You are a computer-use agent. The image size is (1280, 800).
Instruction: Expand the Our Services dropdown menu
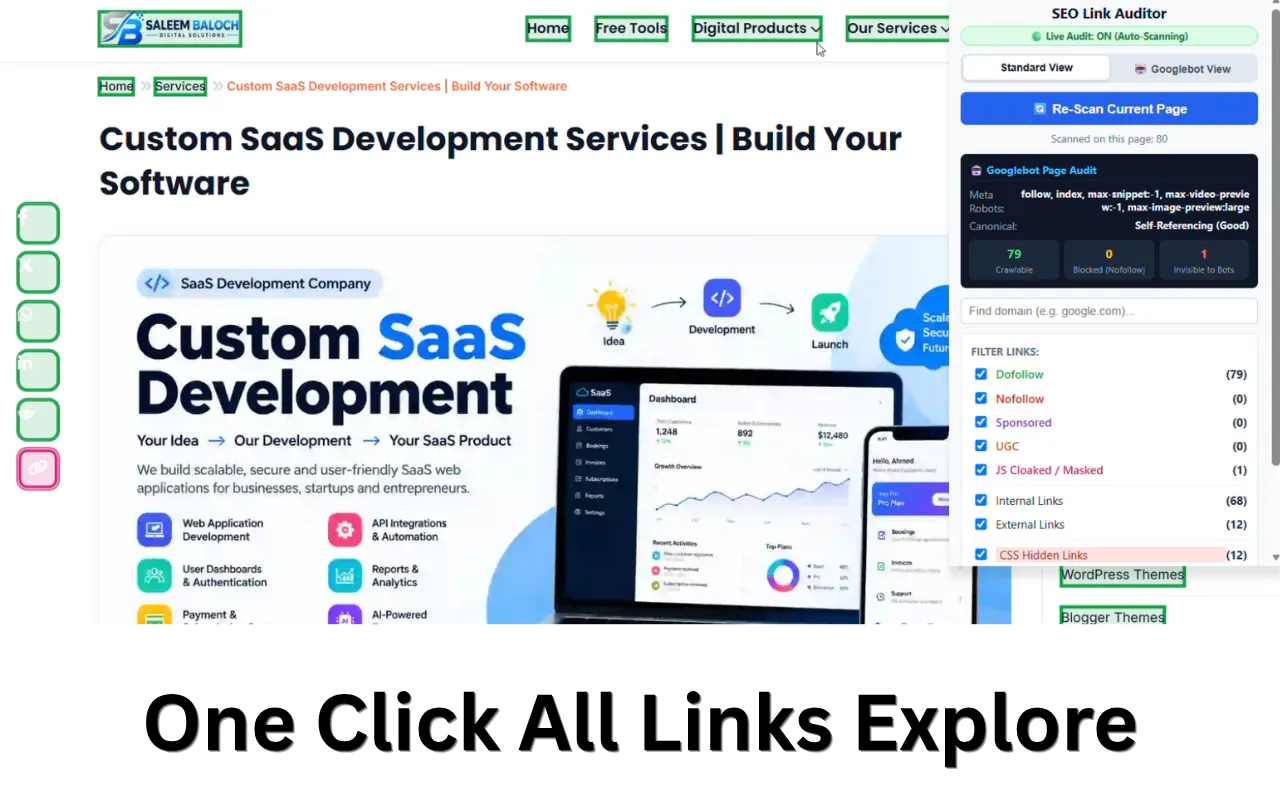pyautogui.click(x=898, y=28)
